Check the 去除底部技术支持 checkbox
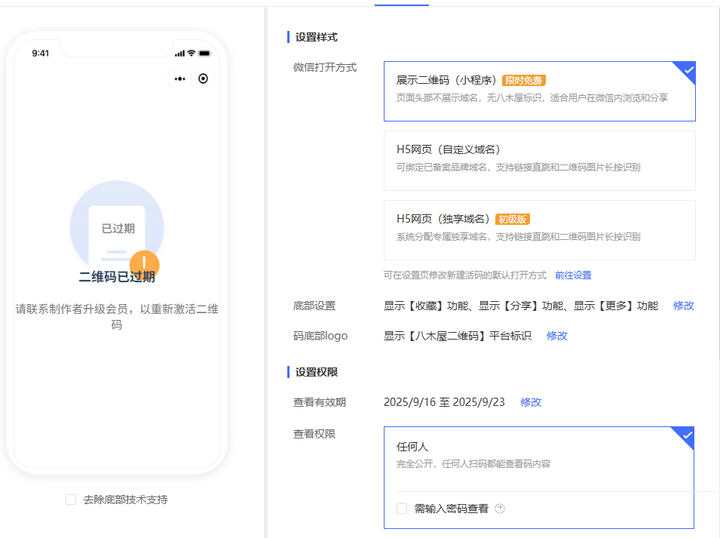This screenshot has height=538, width=720. 71,499
